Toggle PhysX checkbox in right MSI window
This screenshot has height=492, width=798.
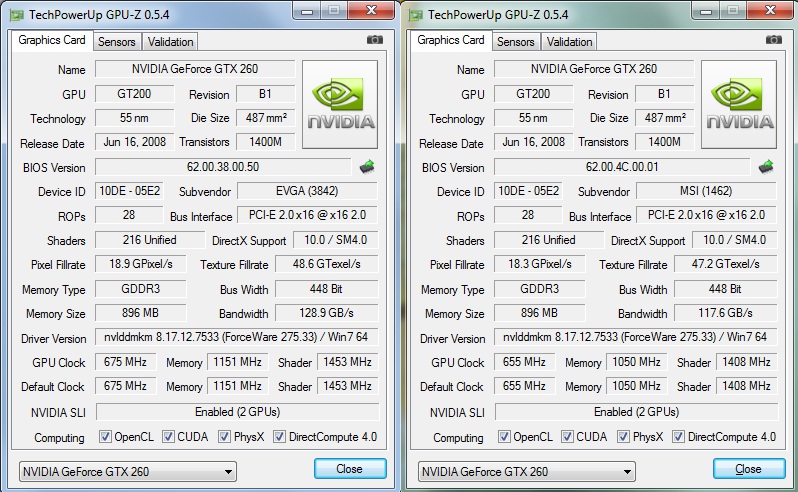[x=623, y=437]
